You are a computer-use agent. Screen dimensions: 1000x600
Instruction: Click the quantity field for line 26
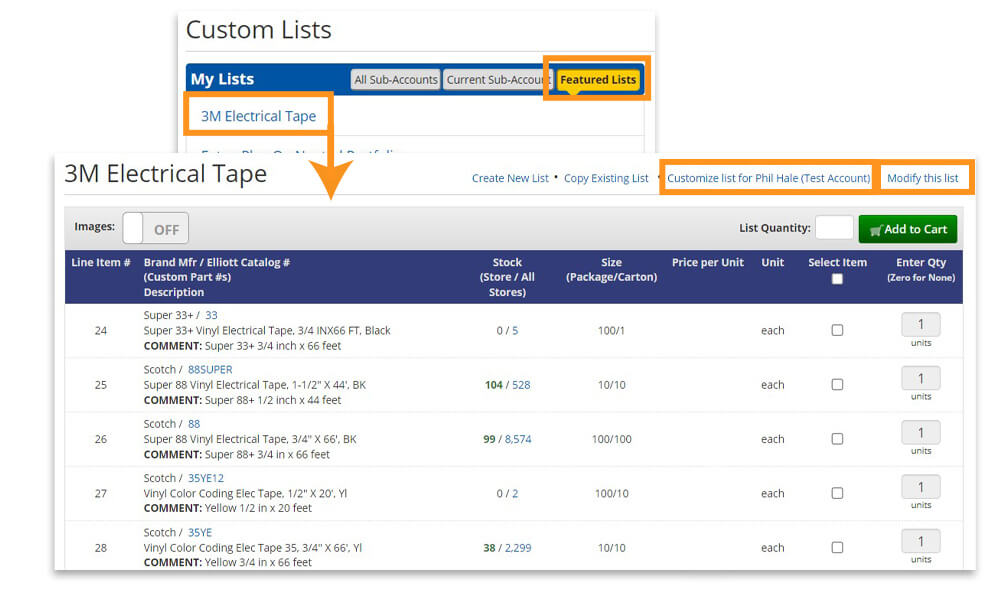point(921,433)
